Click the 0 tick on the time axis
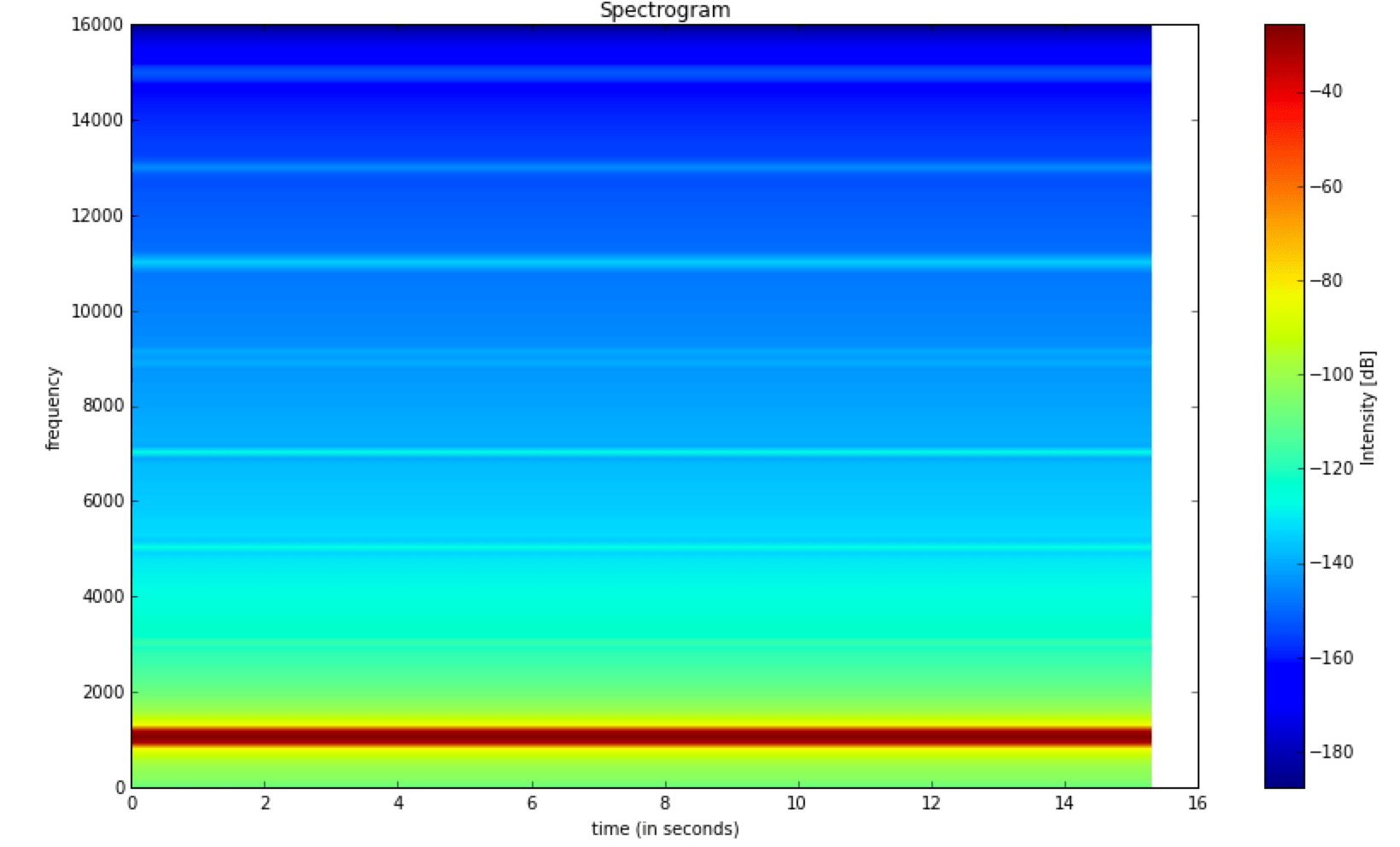Screen dimensions: 1400x847 132,801
